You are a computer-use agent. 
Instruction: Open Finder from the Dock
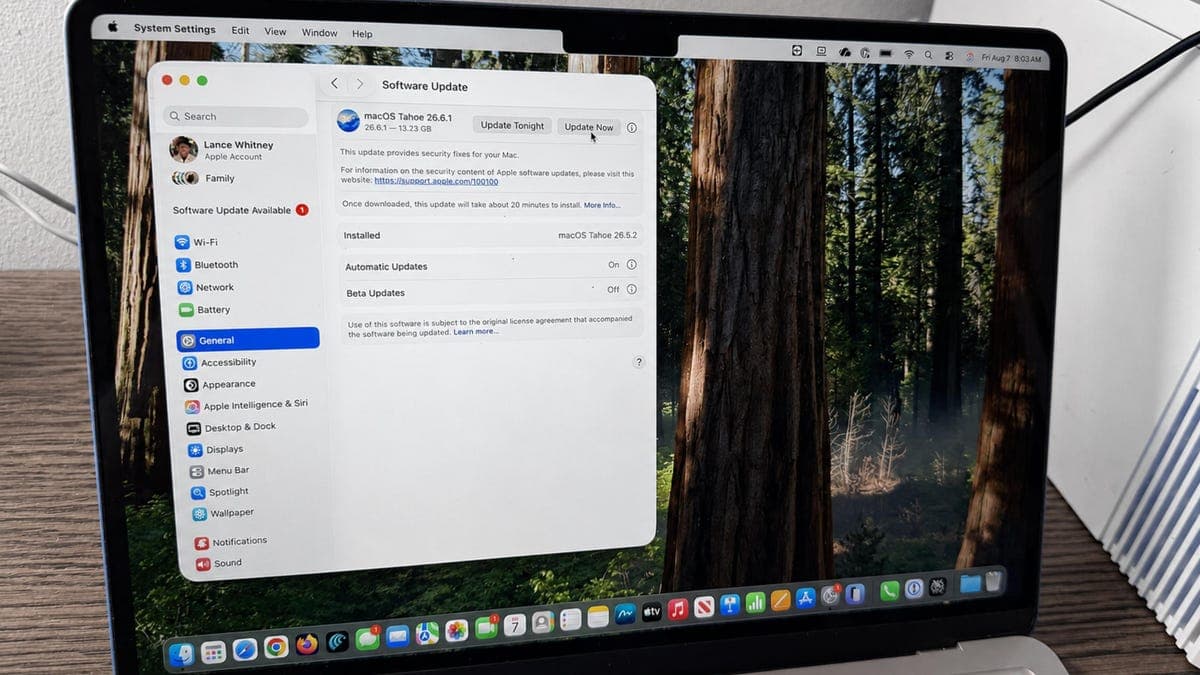(x=181, y=654)
